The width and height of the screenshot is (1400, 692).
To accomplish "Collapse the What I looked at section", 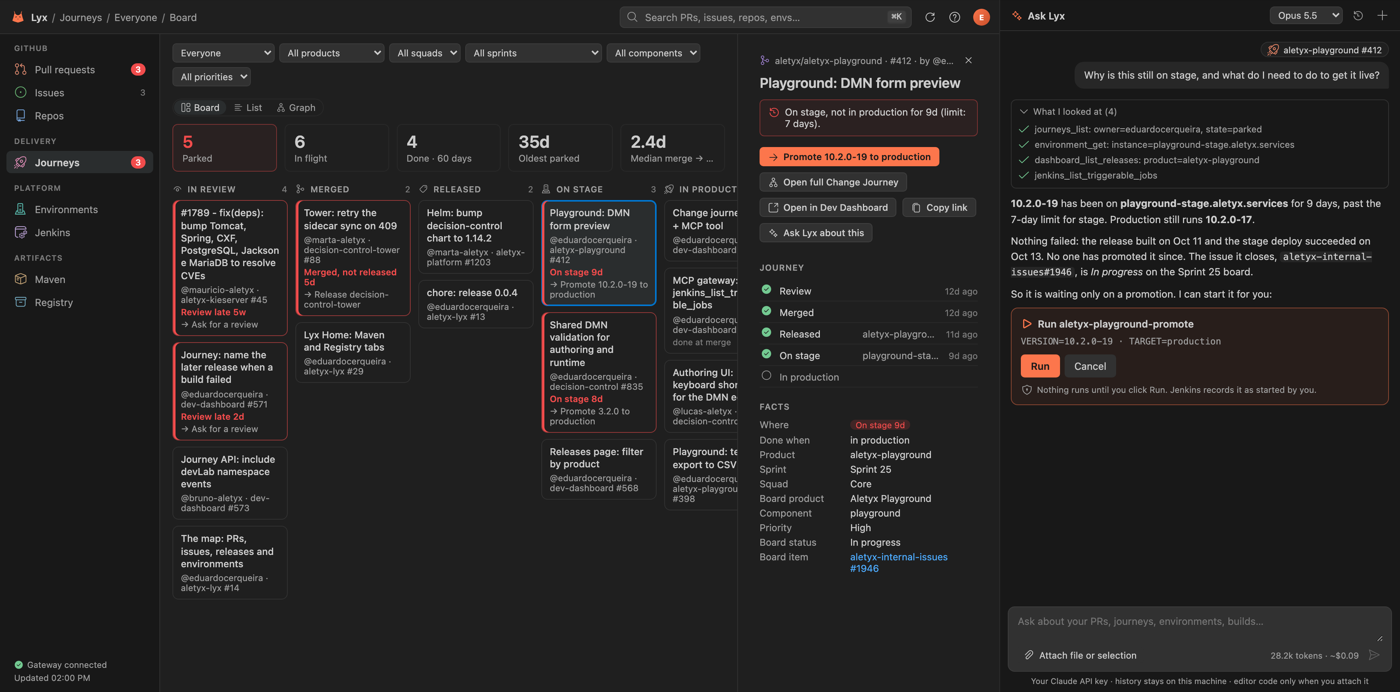I will (x=1068, y=111).
